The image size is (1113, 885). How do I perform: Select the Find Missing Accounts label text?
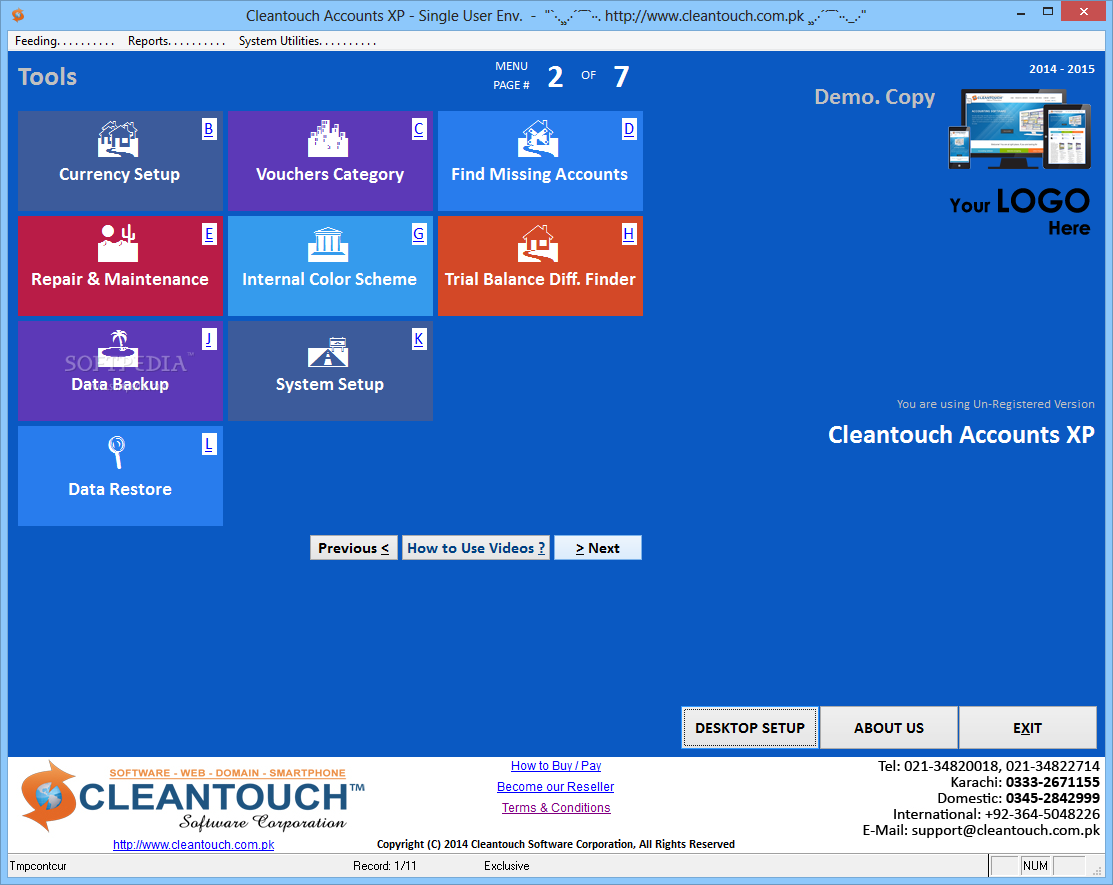[539, 175]
